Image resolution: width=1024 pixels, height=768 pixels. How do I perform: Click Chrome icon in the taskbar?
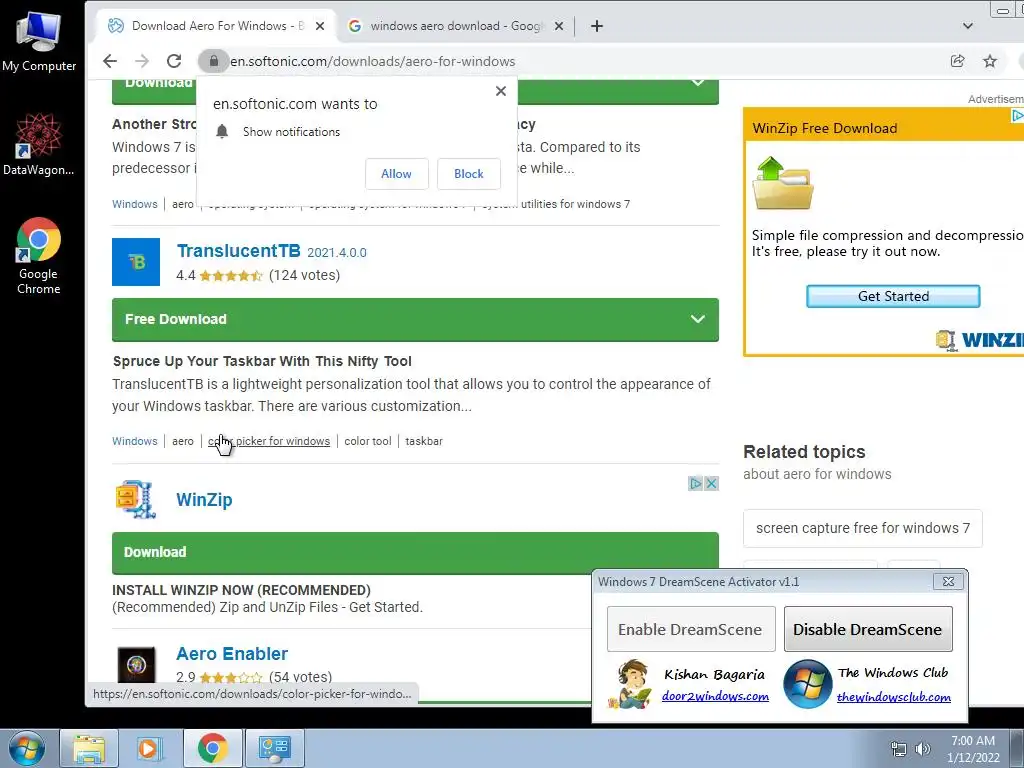click(212, 748)
